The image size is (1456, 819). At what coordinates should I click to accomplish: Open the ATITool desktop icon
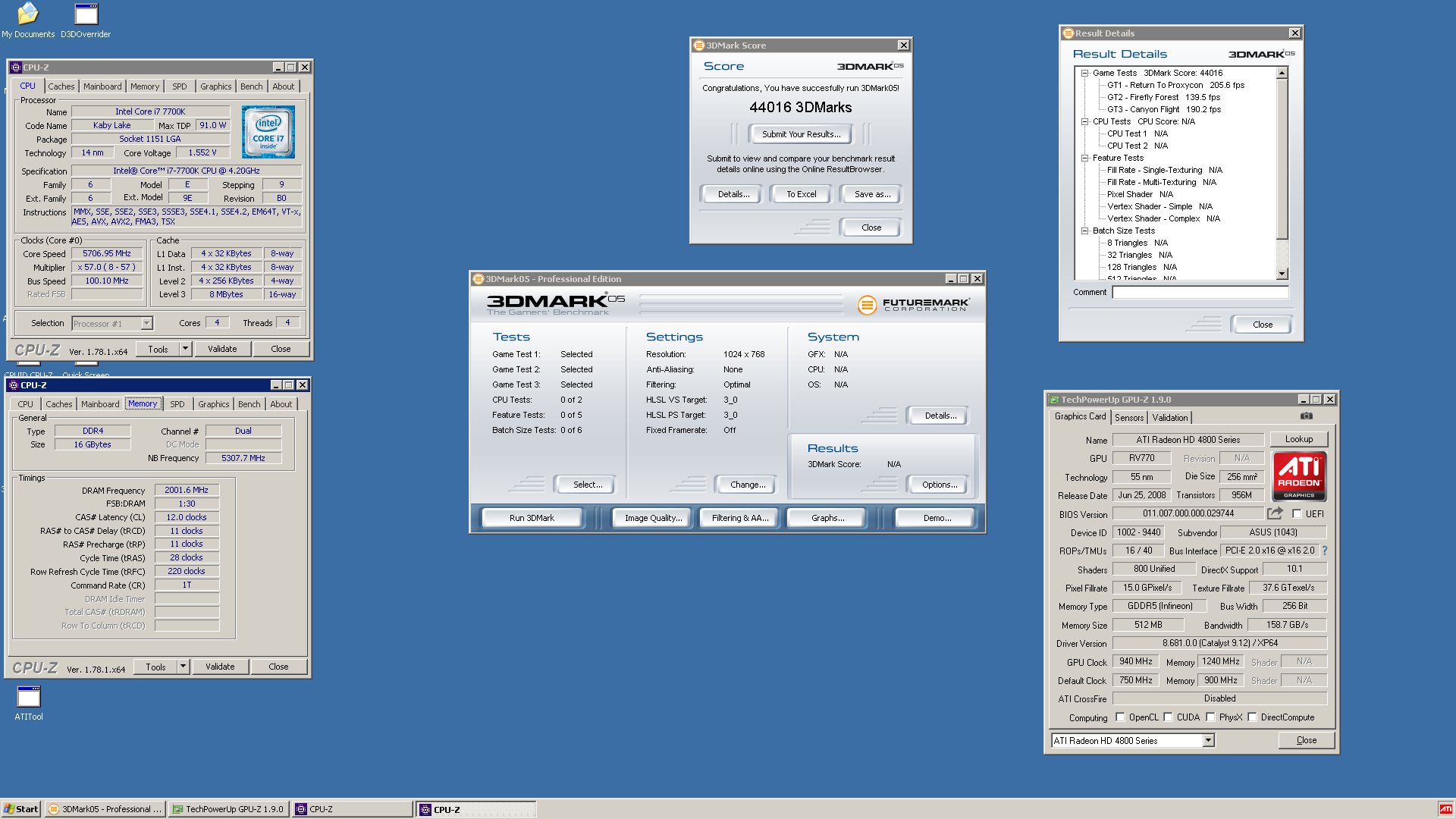click(29, 703)
